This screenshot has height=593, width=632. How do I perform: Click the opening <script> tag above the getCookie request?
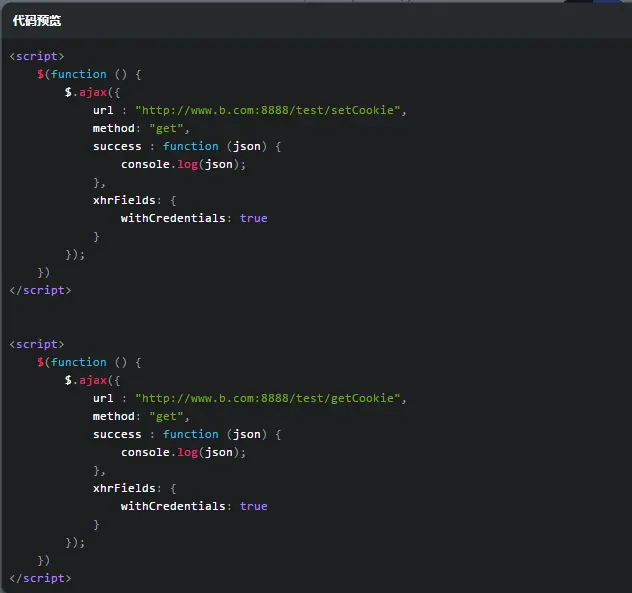37,344
